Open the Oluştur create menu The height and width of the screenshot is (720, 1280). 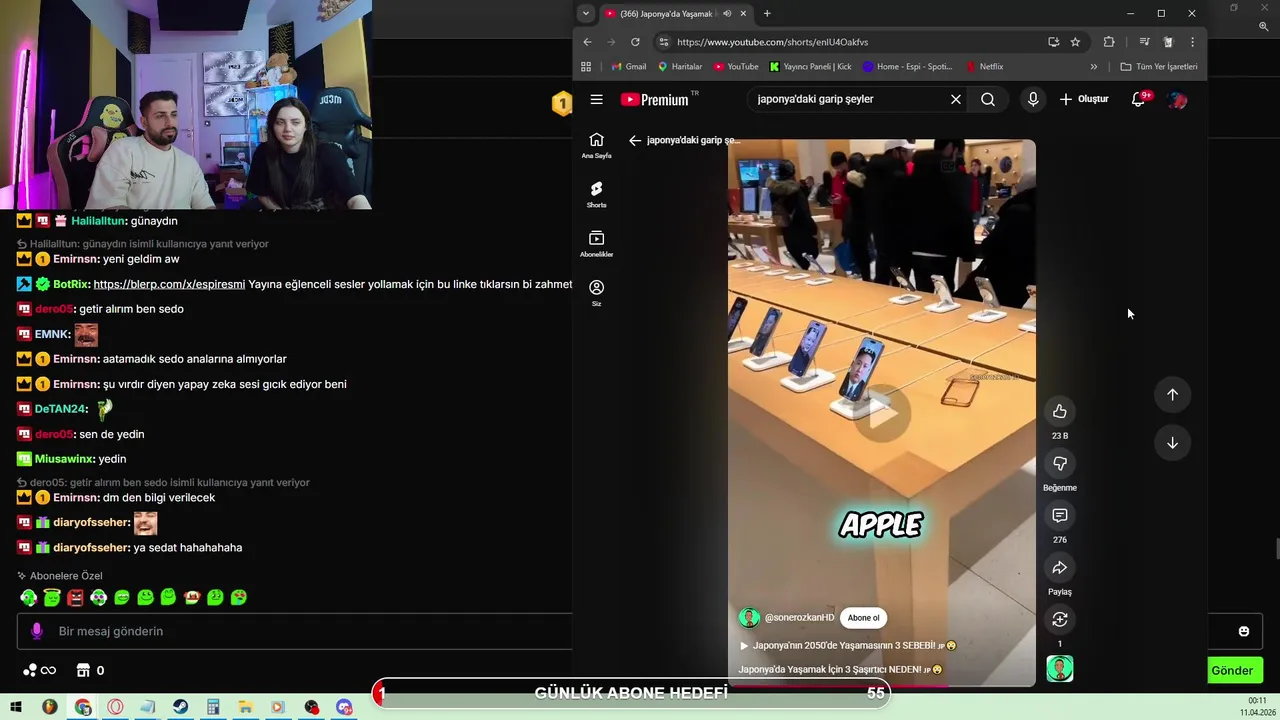(1084, 99)
